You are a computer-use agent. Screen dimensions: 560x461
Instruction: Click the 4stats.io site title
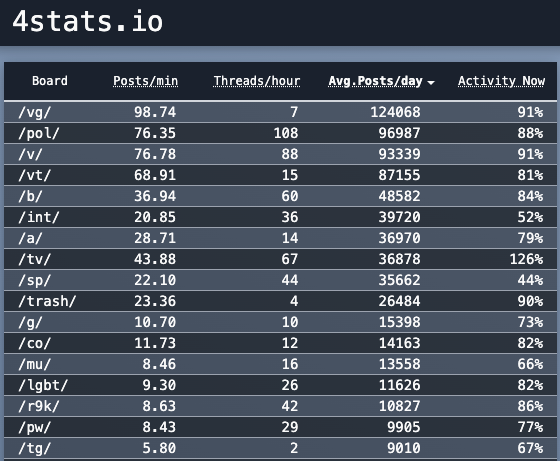coord(88,22)
